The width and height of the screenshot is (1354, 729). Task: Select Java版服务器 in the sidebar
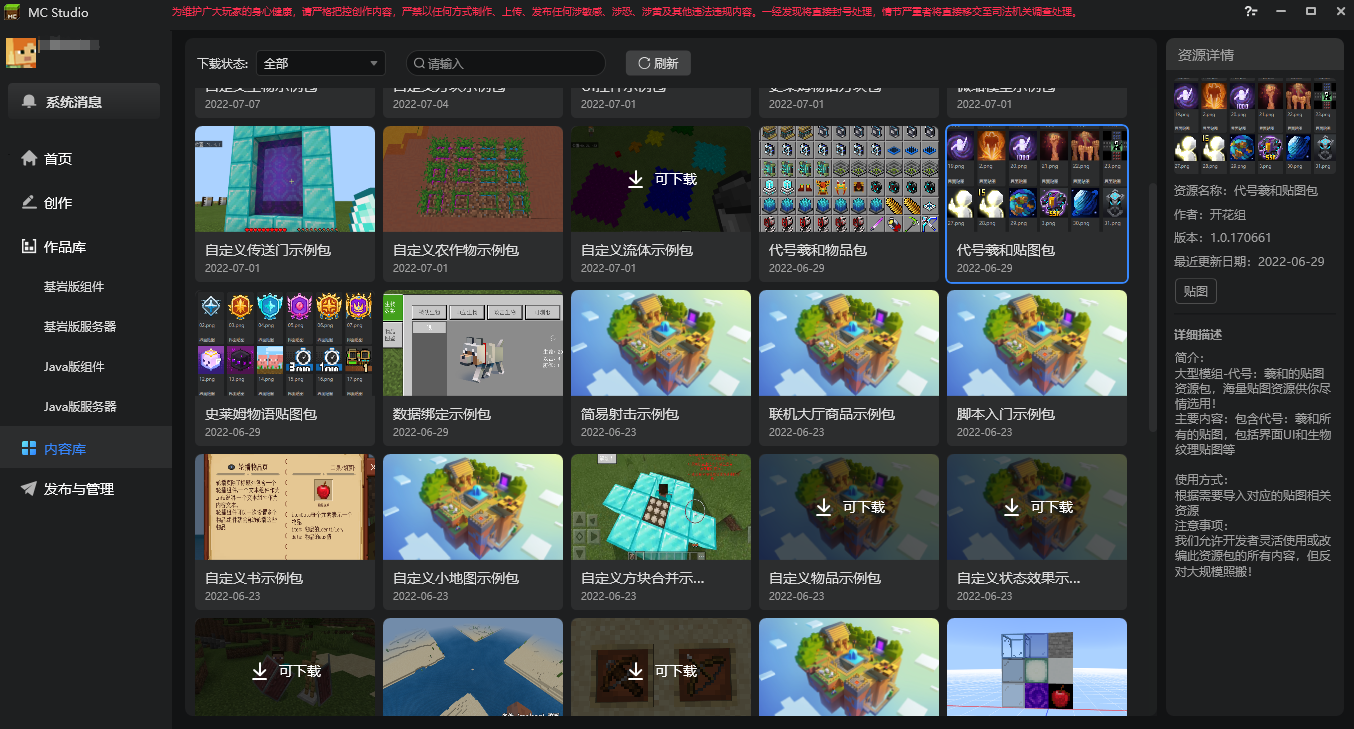tap(80, 407)
